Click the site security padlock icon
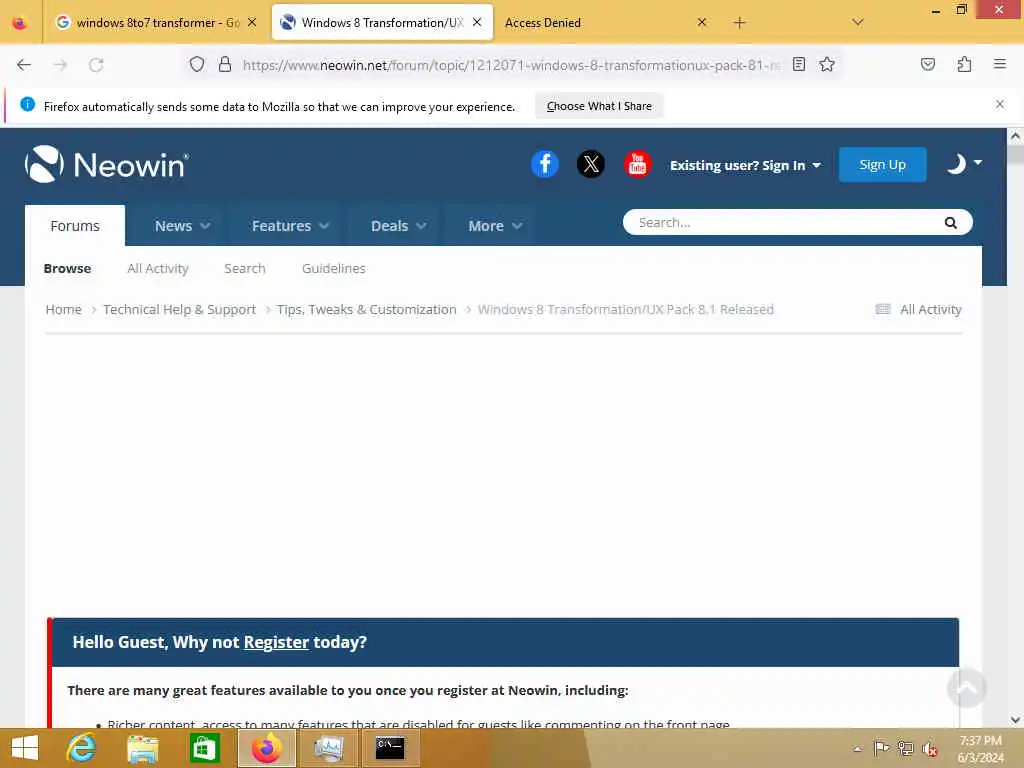The width and height of the screenshot is (1024, 768). [225, 64]
